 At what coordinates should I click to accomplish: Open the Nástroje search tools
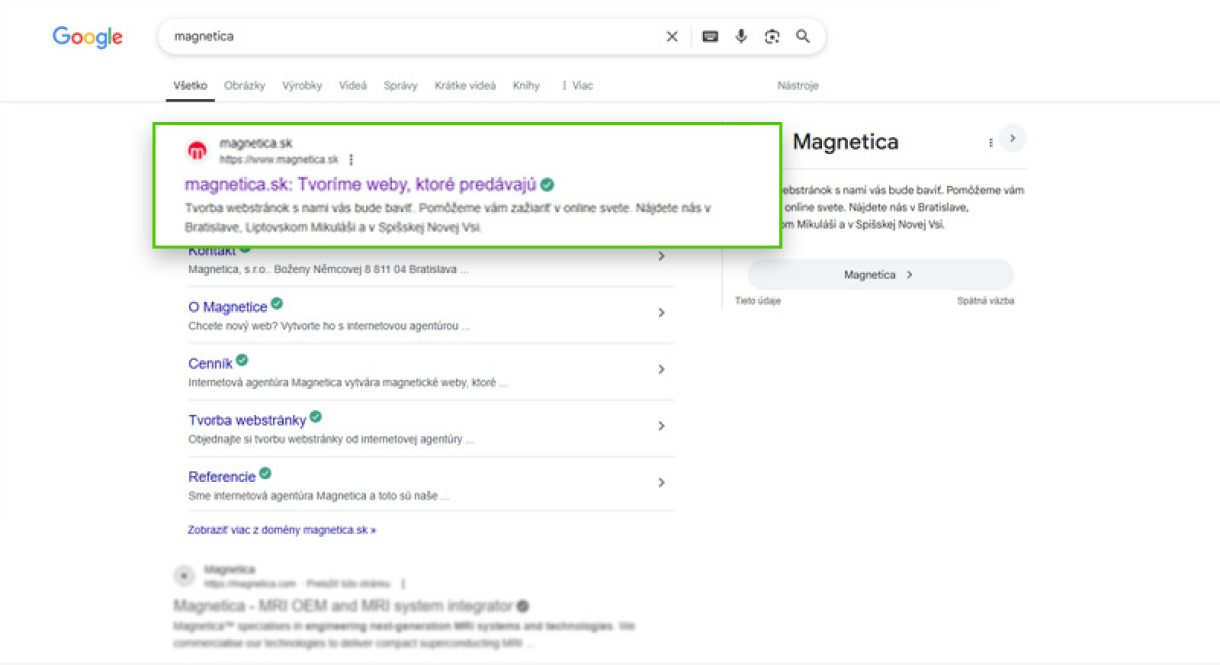click(800, 86)
